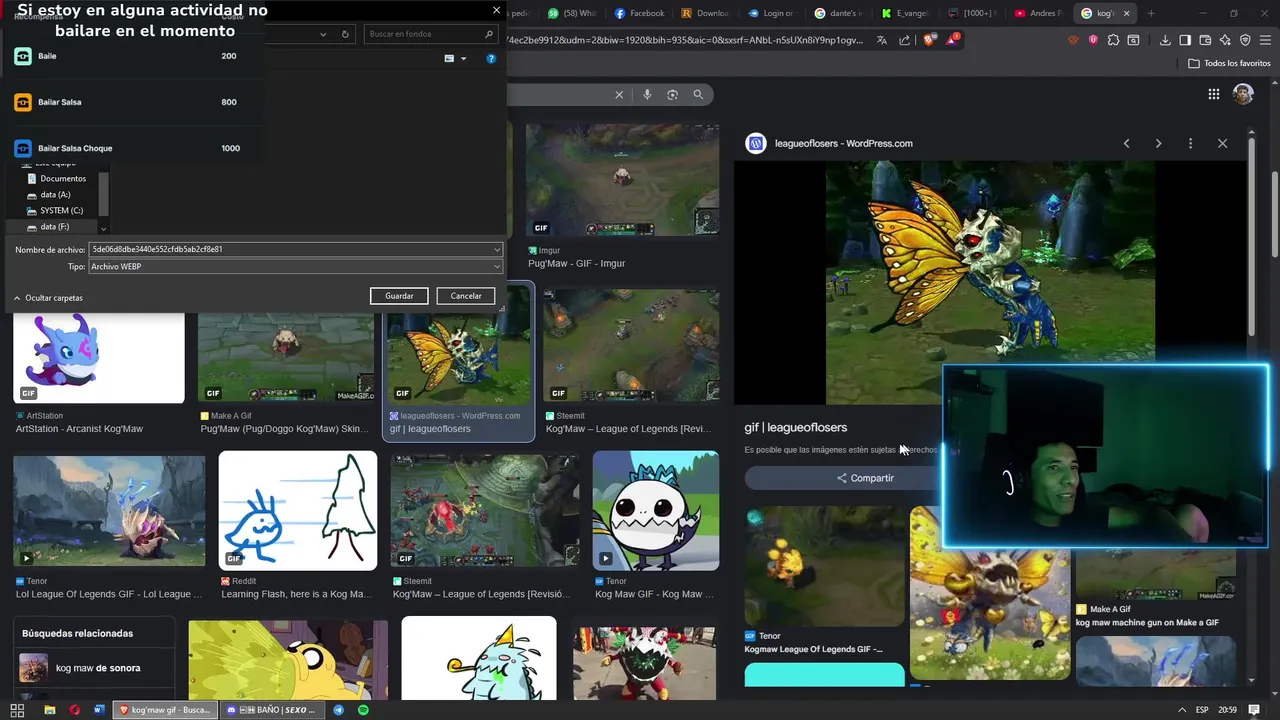Open Brave Shields lion icon
This screenshot has height=720, width=1280.
pyautogui.click(x=927, y=40)
